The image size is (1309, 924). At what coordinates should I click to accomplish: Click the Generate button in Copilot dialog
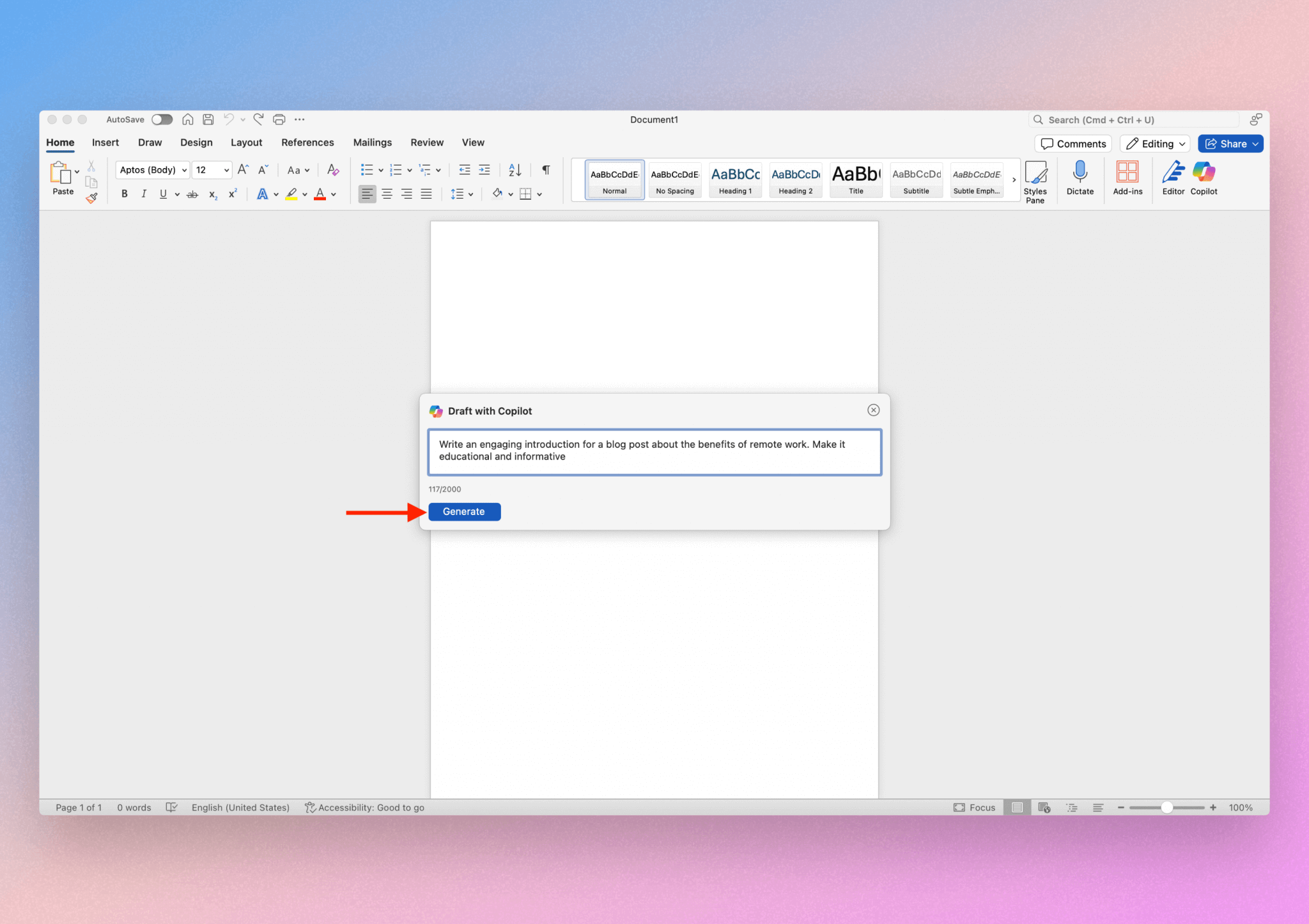(x=464, y=511)
